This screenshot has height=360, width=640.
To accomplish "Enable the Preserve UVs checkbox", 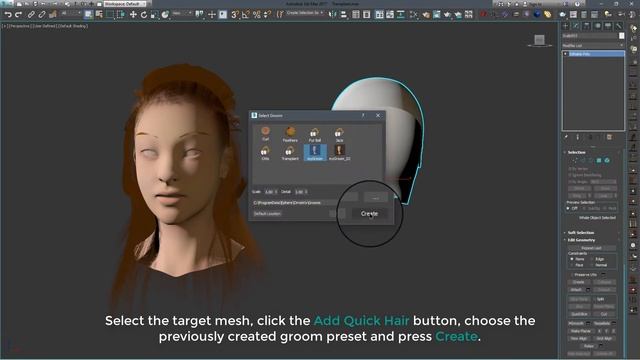I will point(573,275).
